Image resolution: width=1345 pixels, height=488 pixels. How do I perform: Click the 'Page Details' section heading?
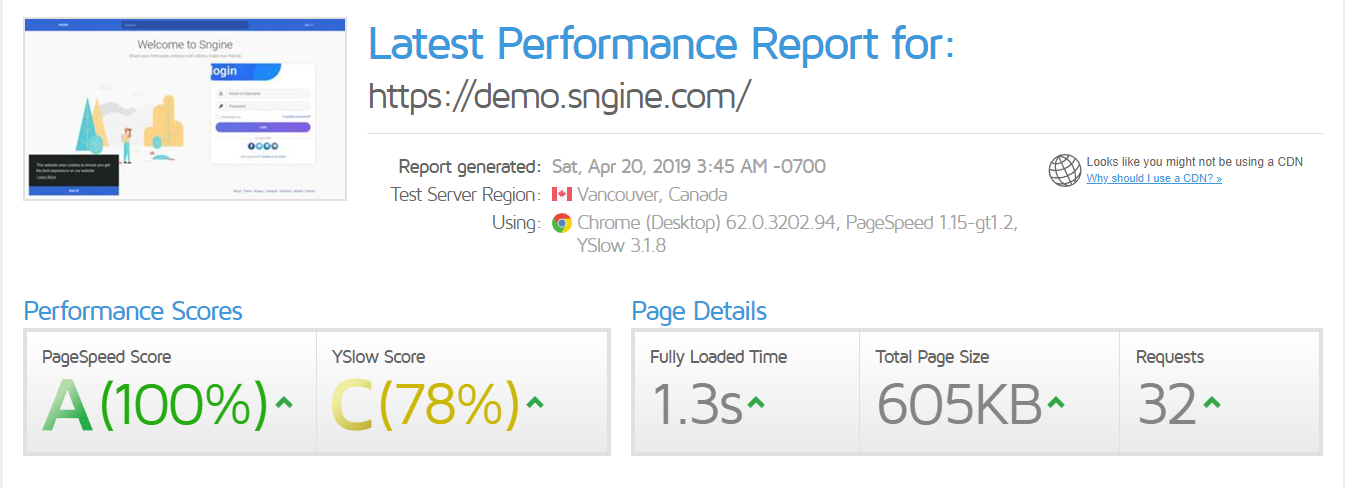click(x=699, y=311)
